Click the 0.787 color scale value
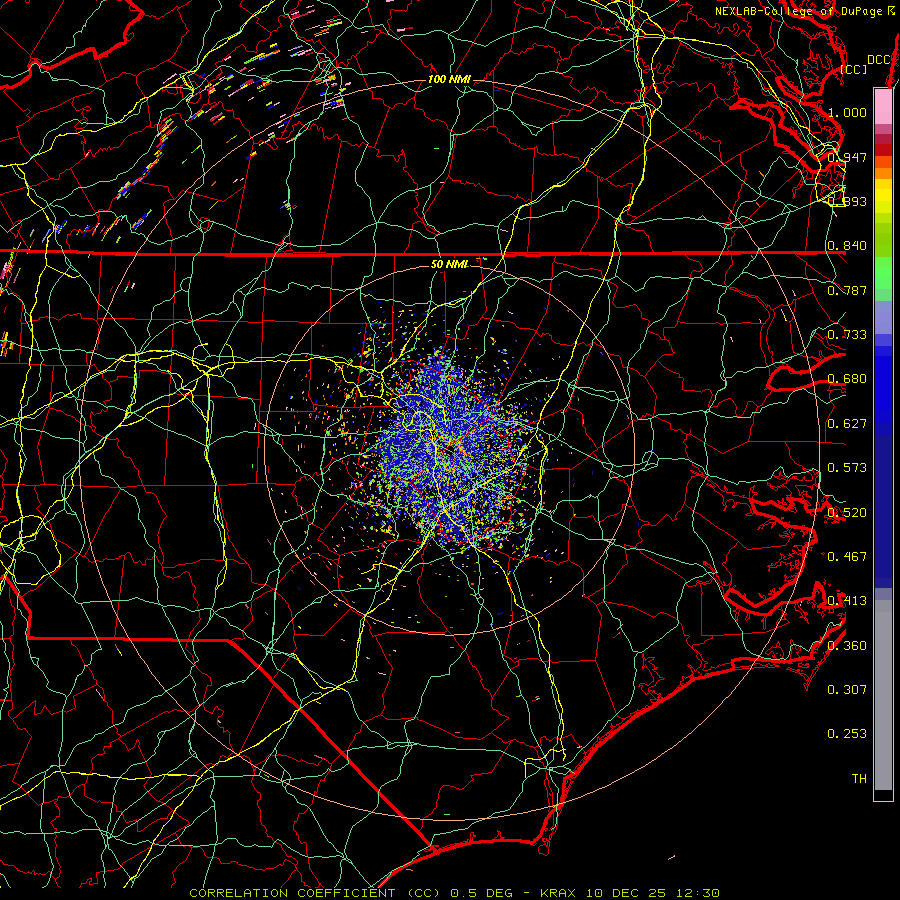 (x=847, y=290)
